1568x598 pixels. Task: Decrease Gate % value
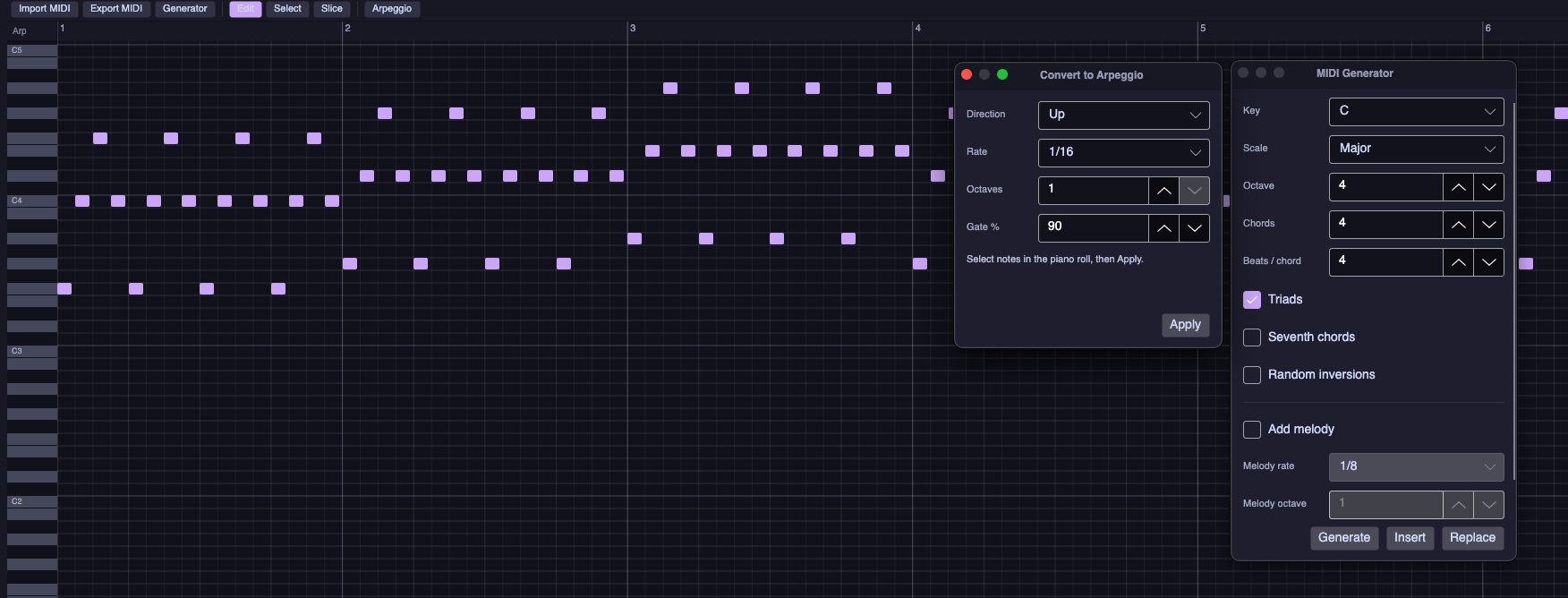click(1194, 228)
